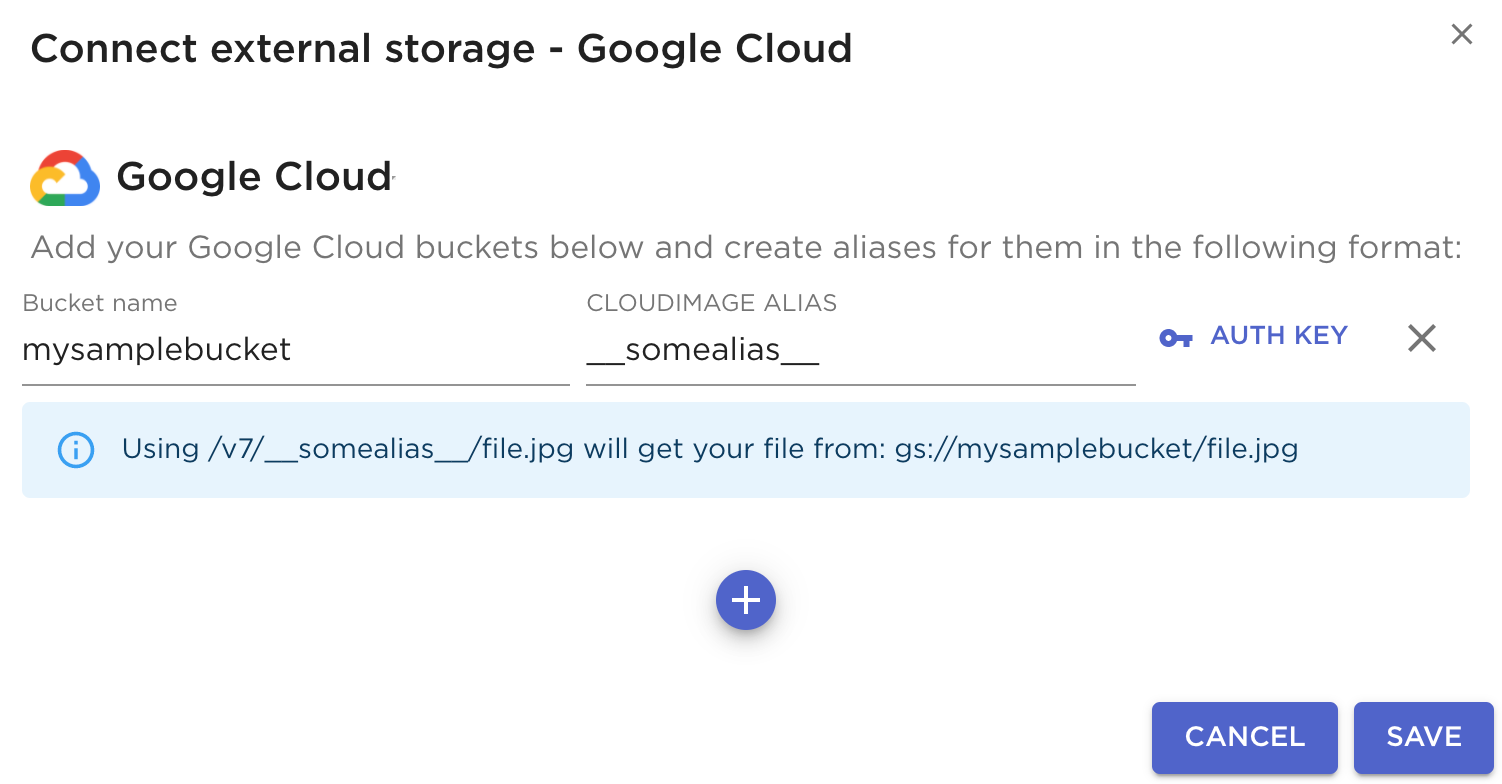Click the Google Cloud logo icon

pyautogui.click(x=65, y=178)
